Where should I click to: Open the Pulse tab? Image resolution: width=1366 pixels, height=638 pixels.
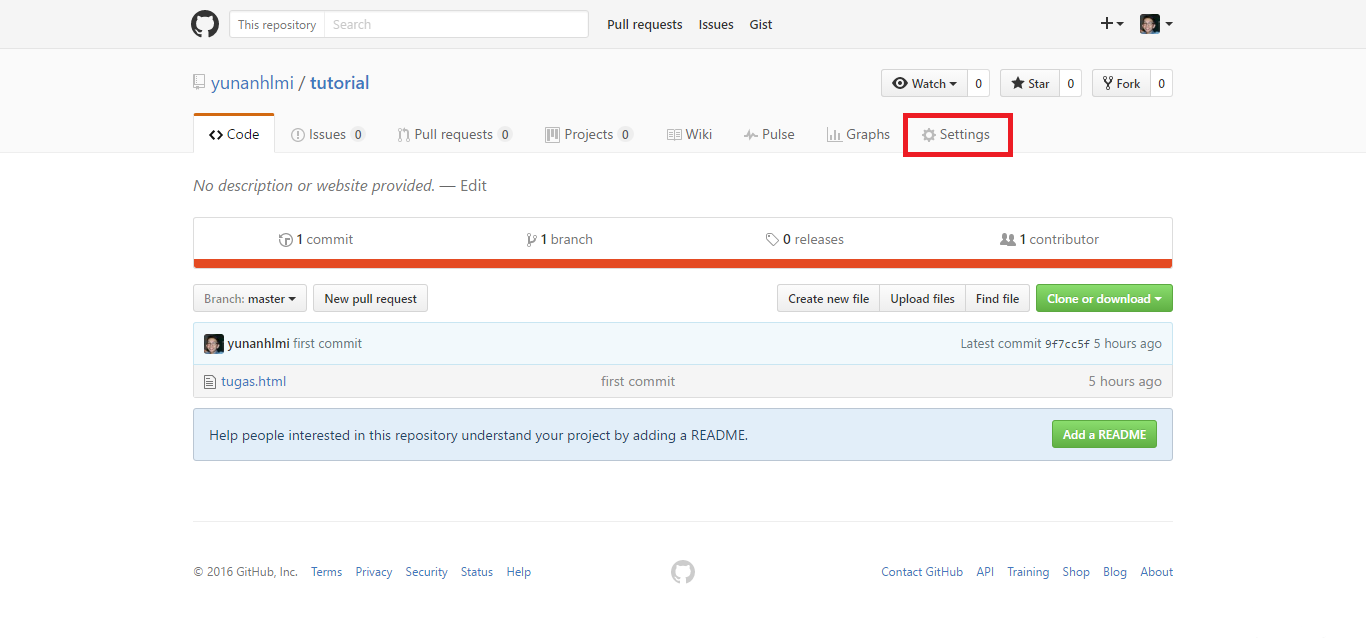tap(769, 134)
